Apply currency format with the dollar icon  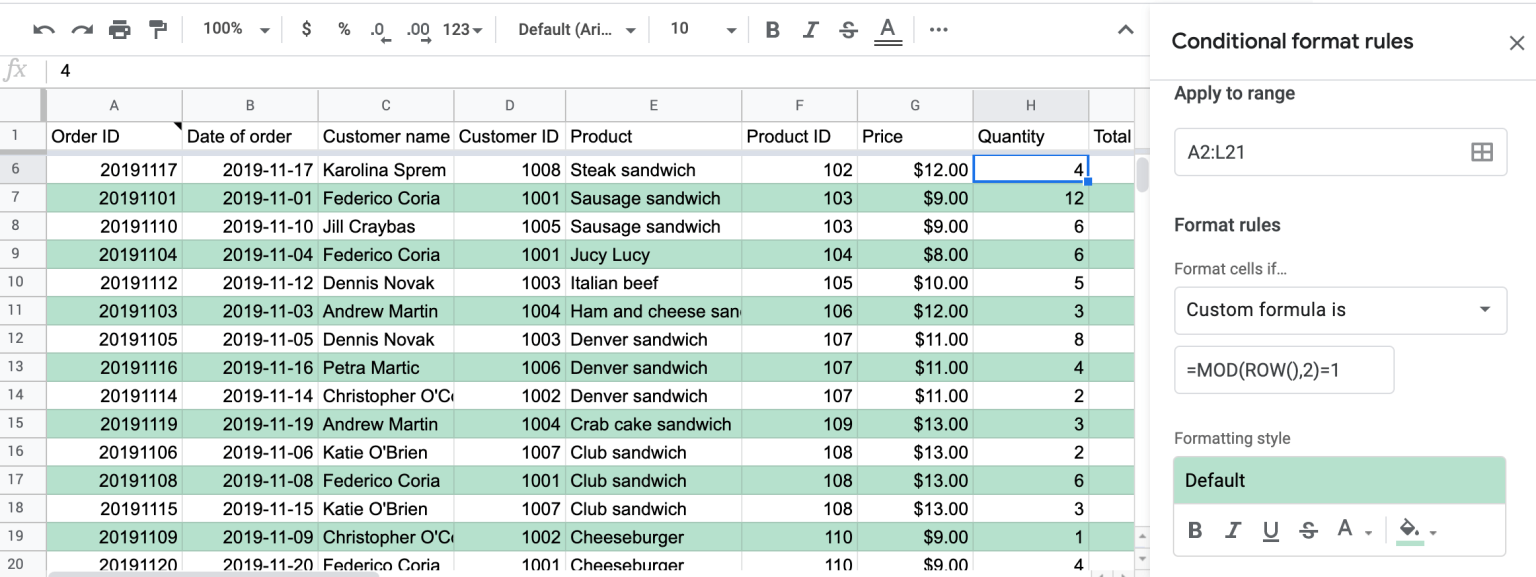[306, 29]
